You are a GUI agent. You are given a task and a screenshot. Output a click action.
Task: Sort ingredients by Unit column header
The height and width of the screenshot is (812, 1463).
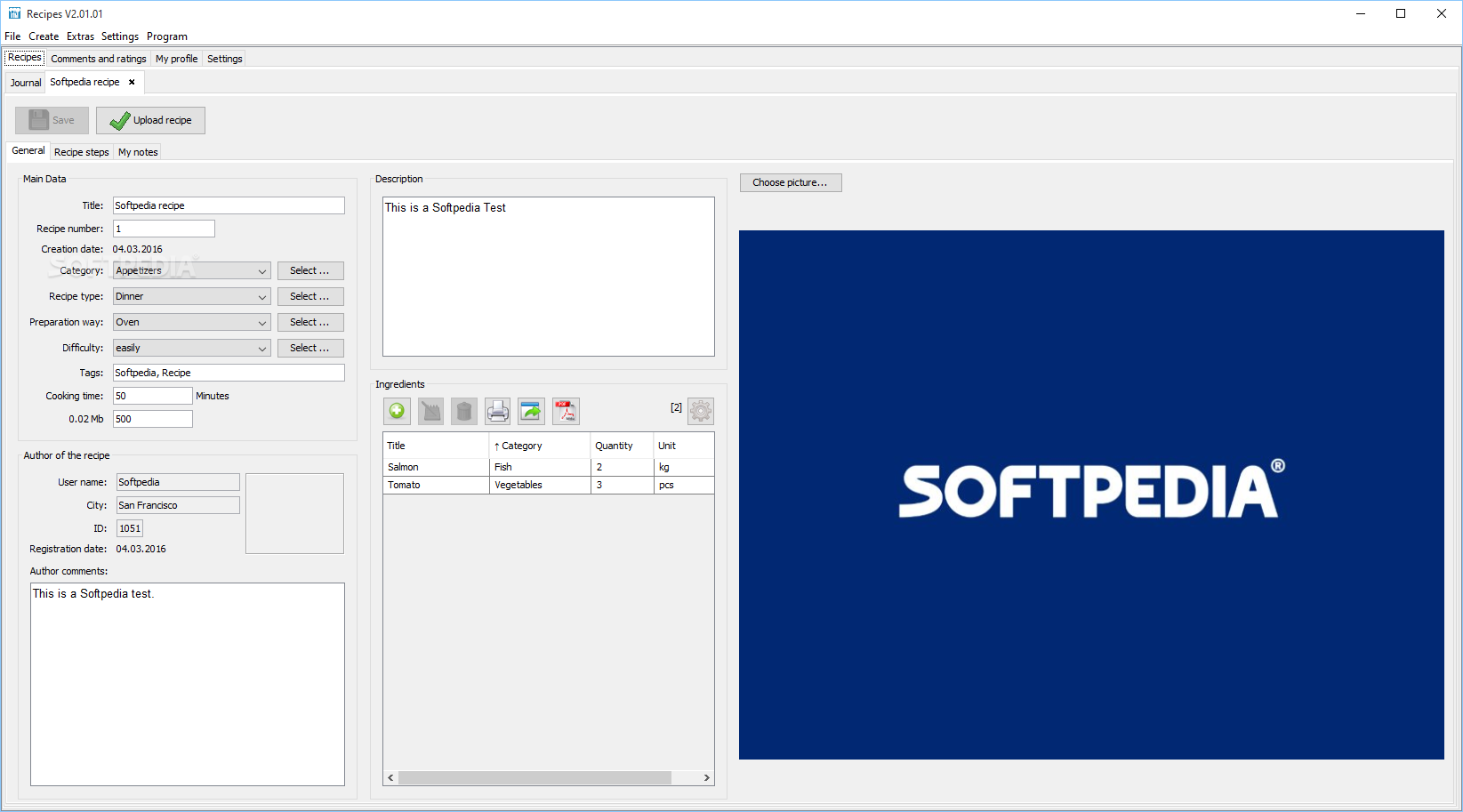[684, 446]
